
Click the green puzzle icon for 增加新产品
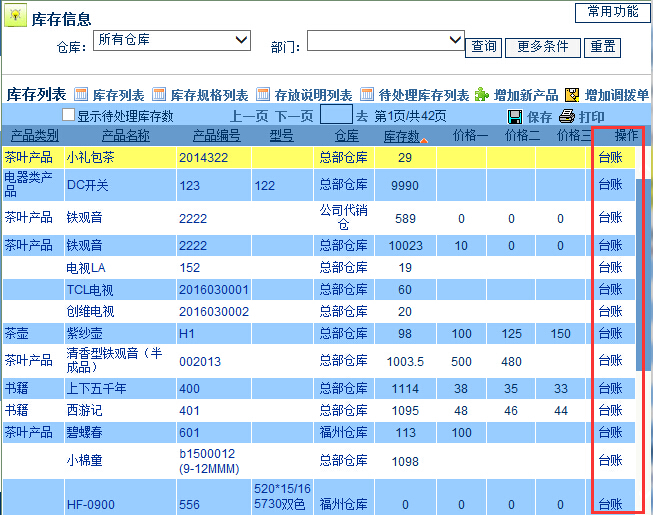[x=482, y=95]
